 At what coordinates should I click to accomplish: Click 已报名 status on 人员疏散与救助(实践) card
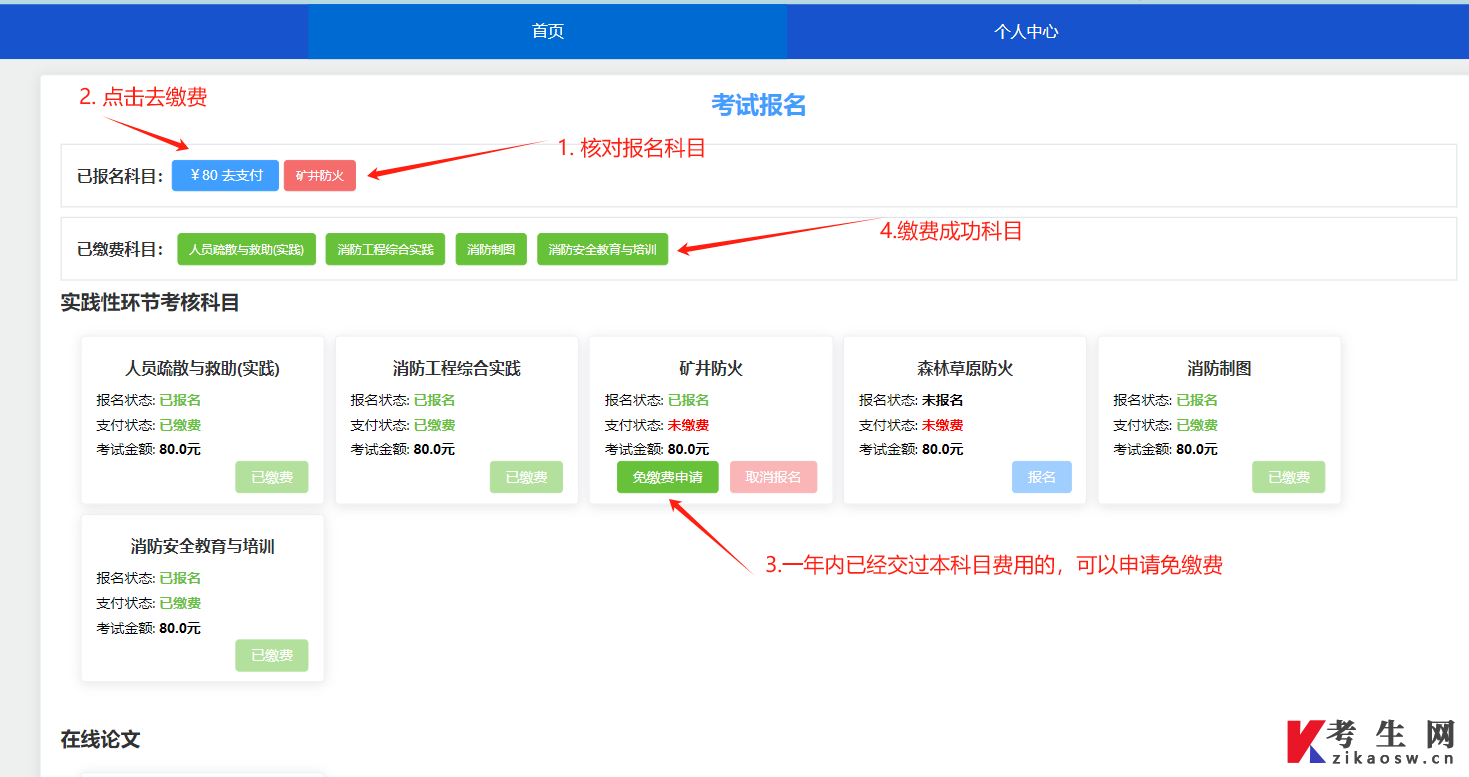click(180, 400)
